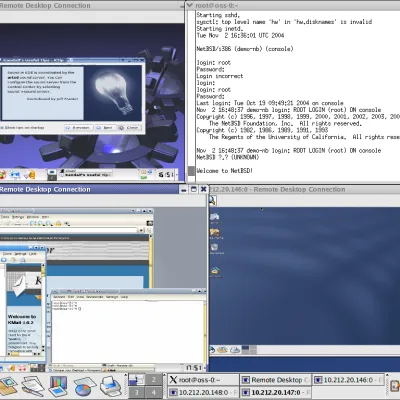Open View menu in remote Konsole window

coord(80,297)
